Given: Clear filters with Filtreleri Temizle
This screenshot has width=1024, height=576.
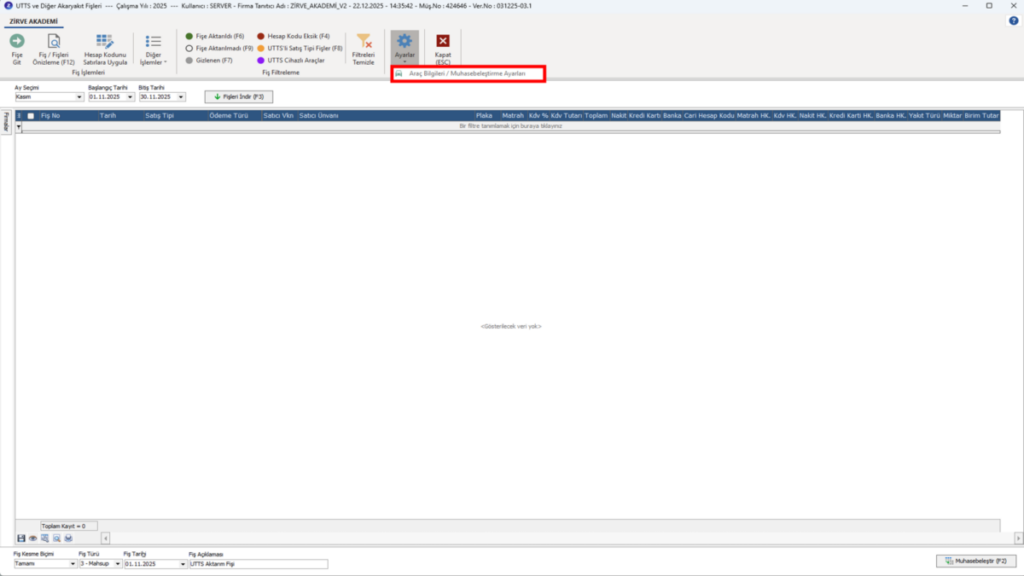Looking at the screenshot, I should [364, 50].
